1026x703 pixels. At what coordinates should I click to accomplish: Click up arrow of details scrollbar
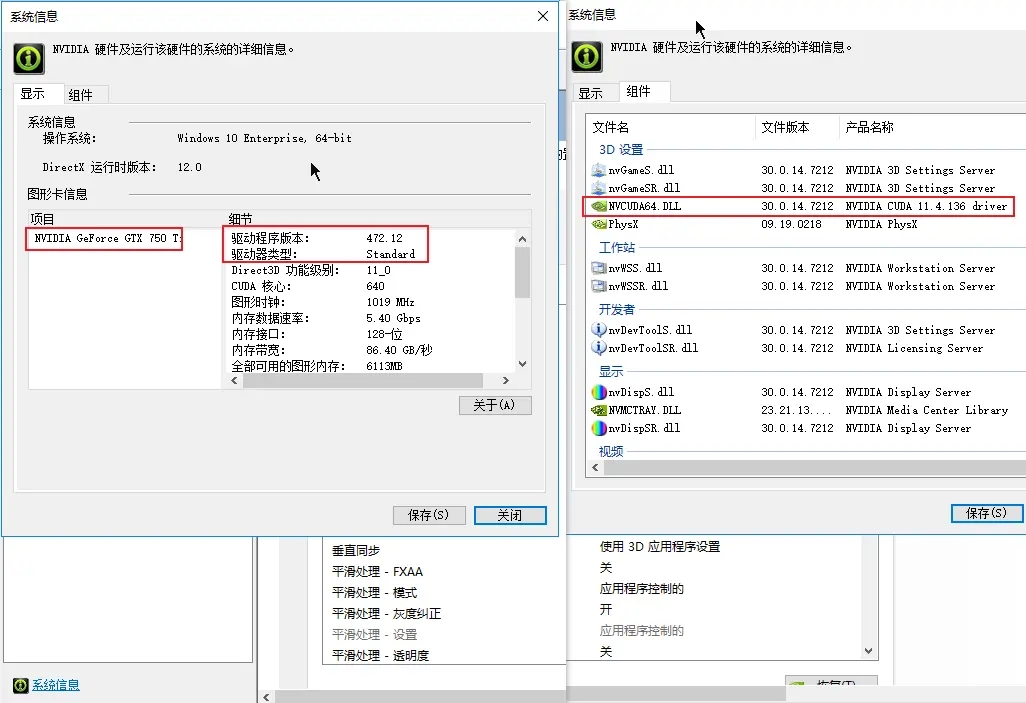[522, 239]
